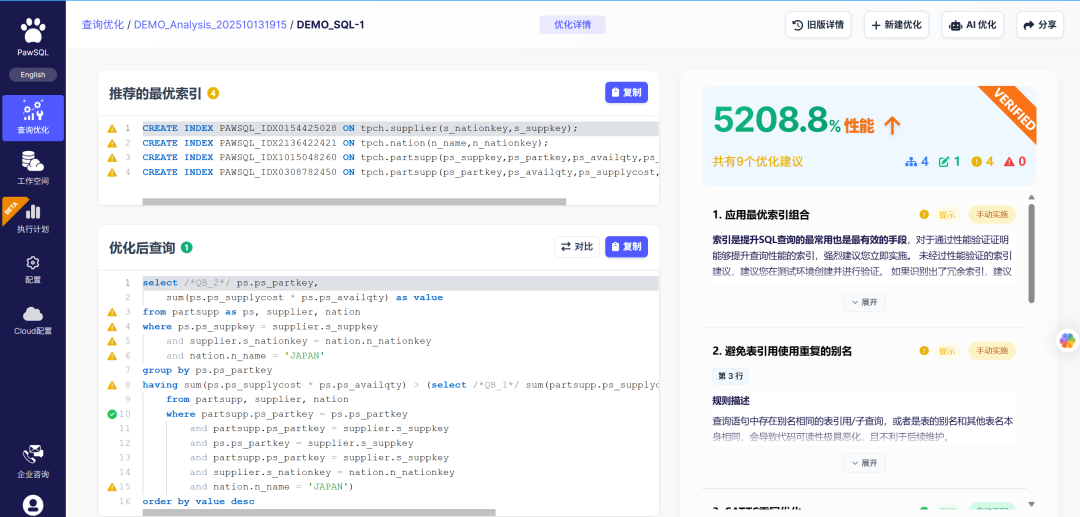The image size is (1080, 517).
Task: Open 工作空间 in sidebar
Action: 33,169
